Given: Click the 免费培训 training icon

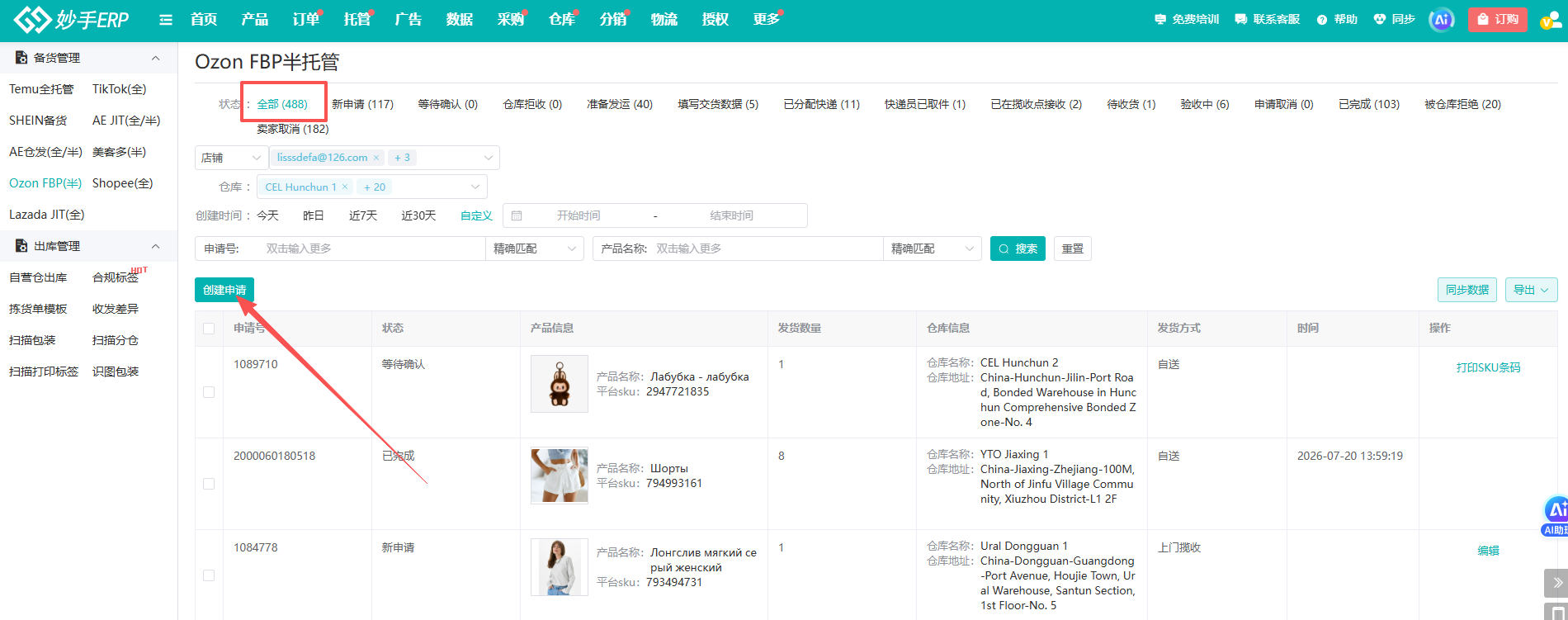Looking at the screenshot, I should pos(1159,20).
